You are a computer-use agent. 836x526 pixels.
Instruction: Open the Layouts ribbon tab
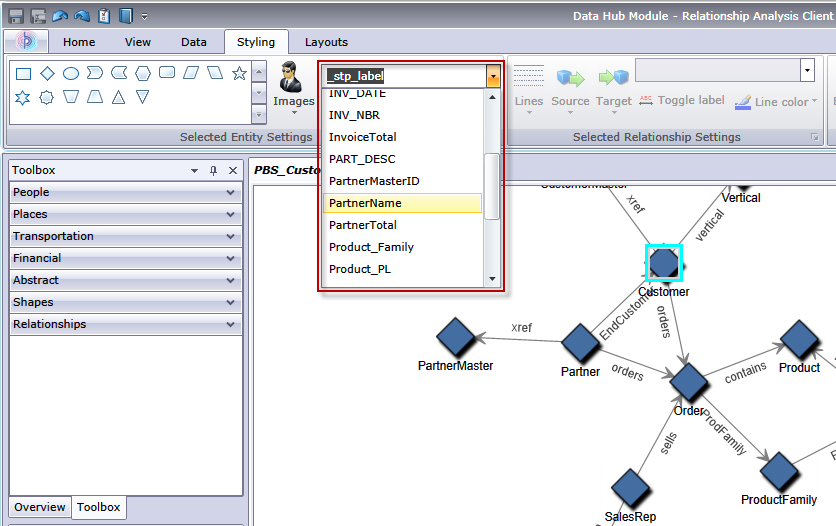coord(326,42)
